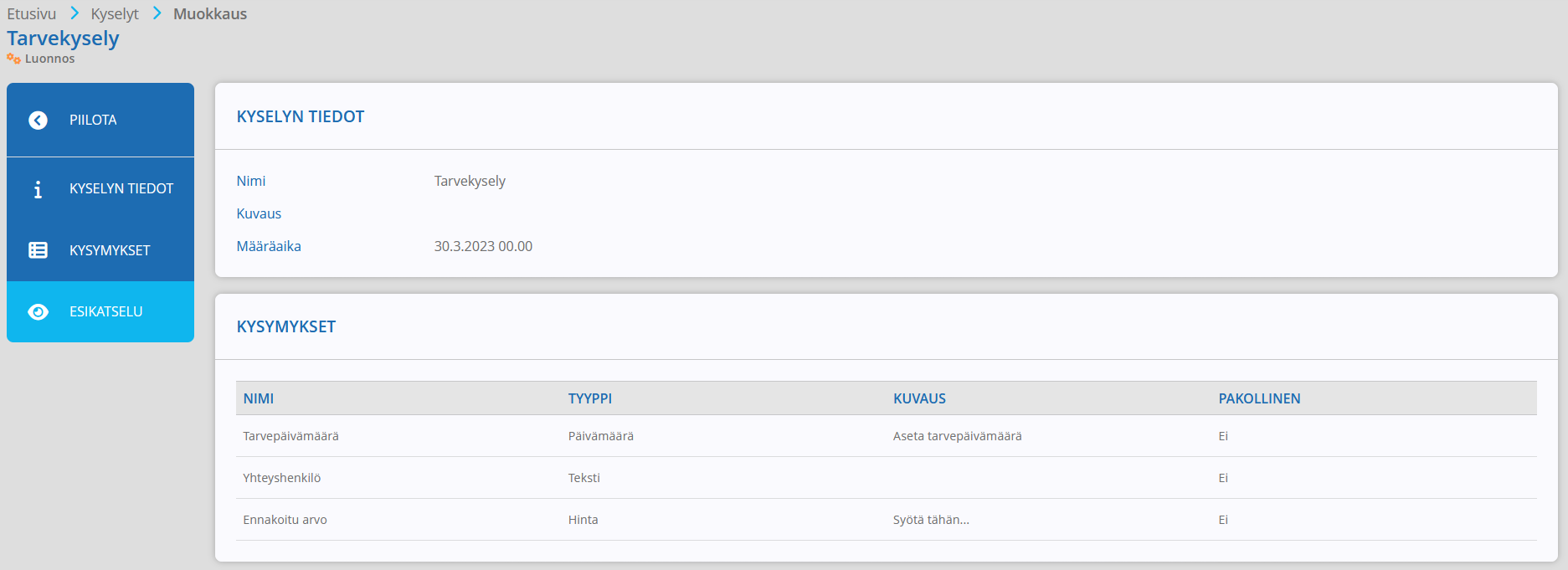Click Ei in Ennakoitu arvo row
The width and height of the screenshot is (1568, 570).
pyautogui.click(x=1223, y=520)
